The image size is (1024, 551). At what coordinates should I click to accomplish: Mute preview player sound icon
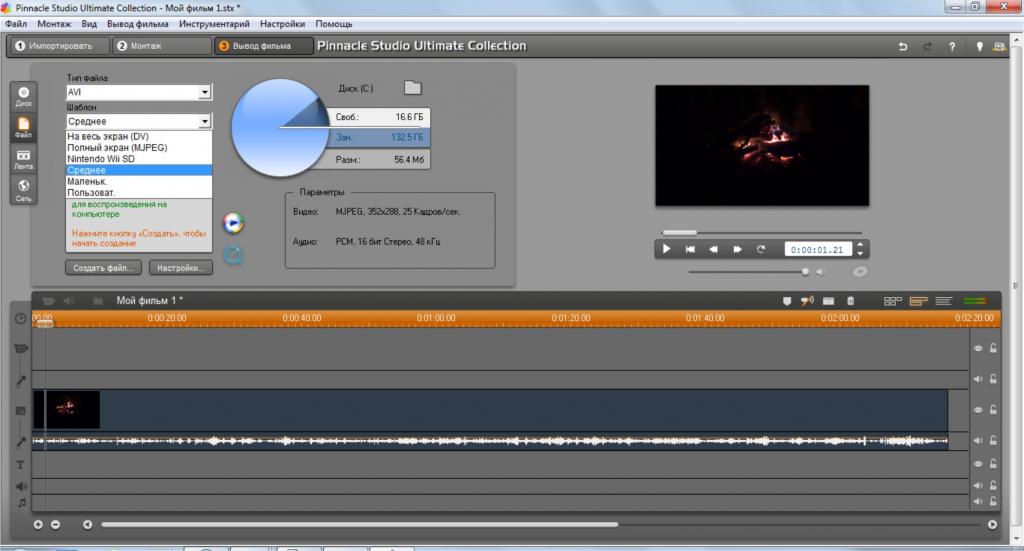[x=820, y=272]
